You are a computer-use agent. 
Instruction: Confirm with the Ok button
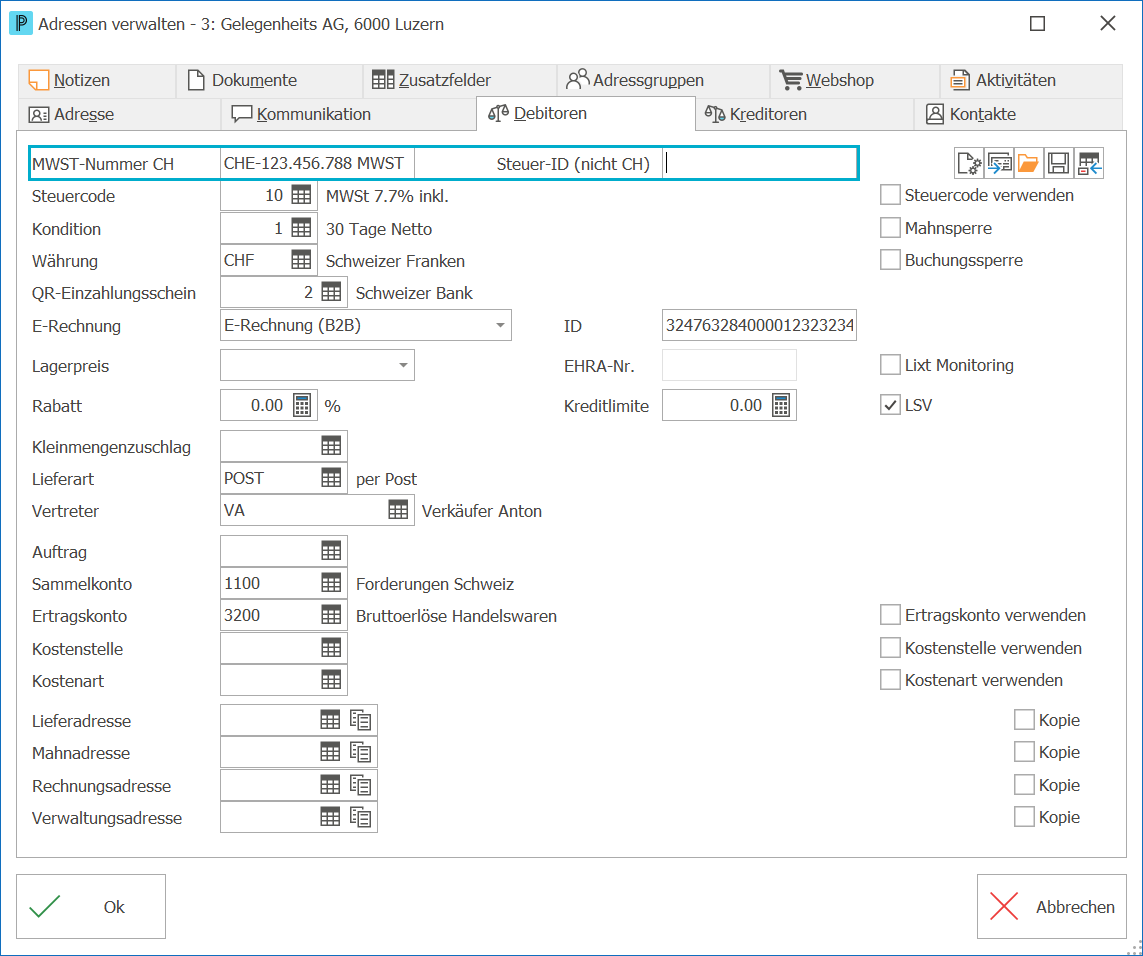pos(91,906)
